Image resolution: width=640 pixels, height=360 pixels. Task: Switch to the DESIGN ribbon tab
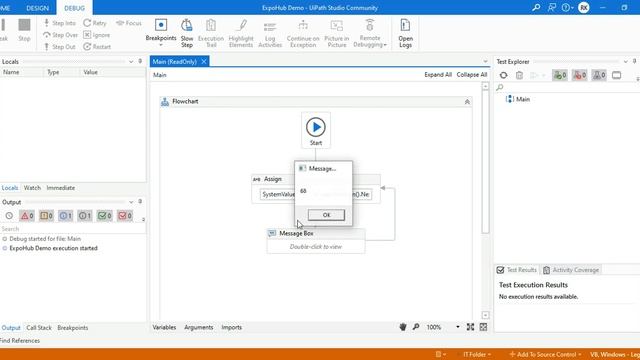[x=37, y=8]
